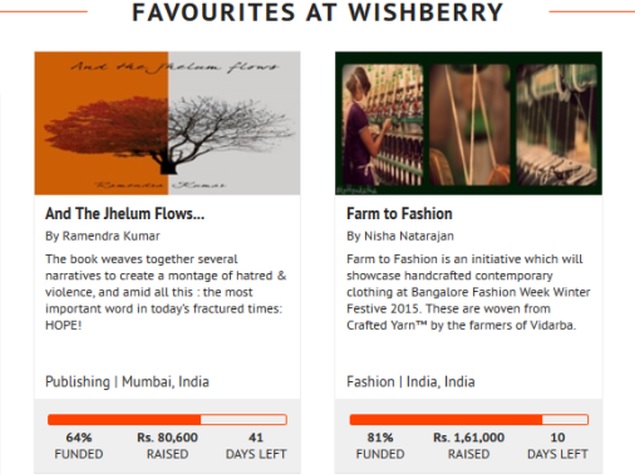Viewport: 635px width, 475px height.
Task: Click the Farm to Fashion description text
Action: click(x=469, y=292)
